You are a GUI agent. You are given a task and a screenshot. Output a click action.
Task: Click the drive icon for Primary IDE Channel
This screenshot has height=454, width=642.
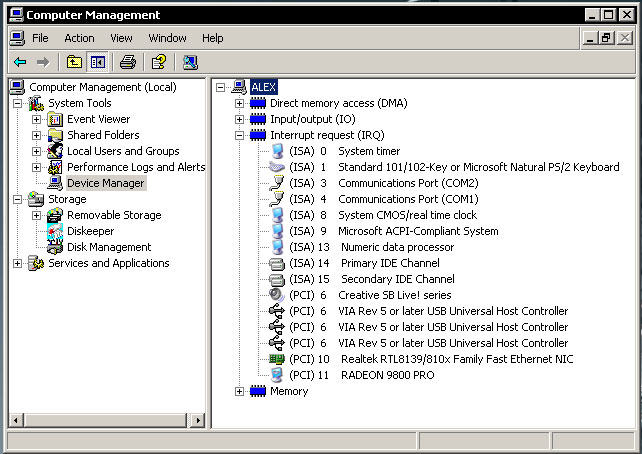tap(277, 263)
